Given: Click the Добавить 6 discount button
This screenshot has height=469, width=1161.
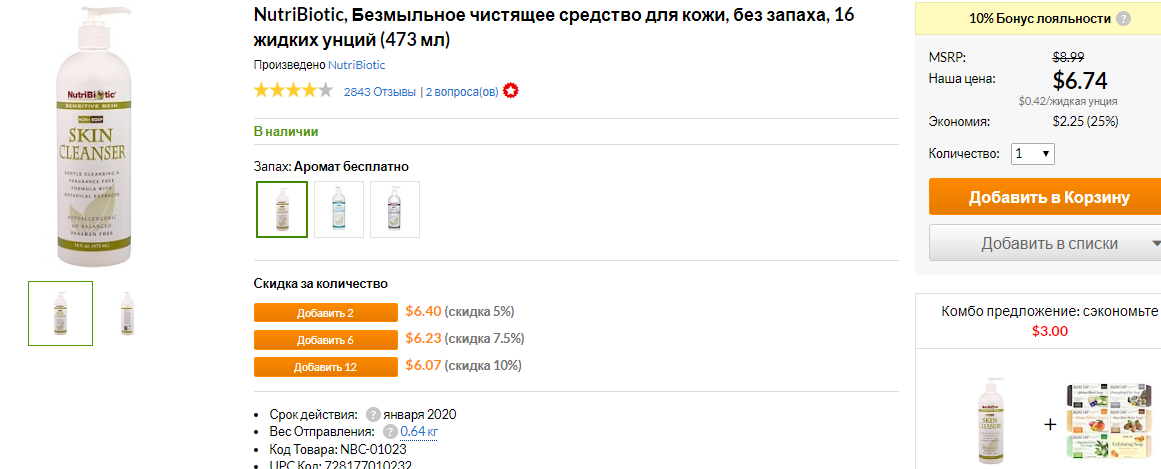Looking at the screenshot, I should tap(326, 340).
